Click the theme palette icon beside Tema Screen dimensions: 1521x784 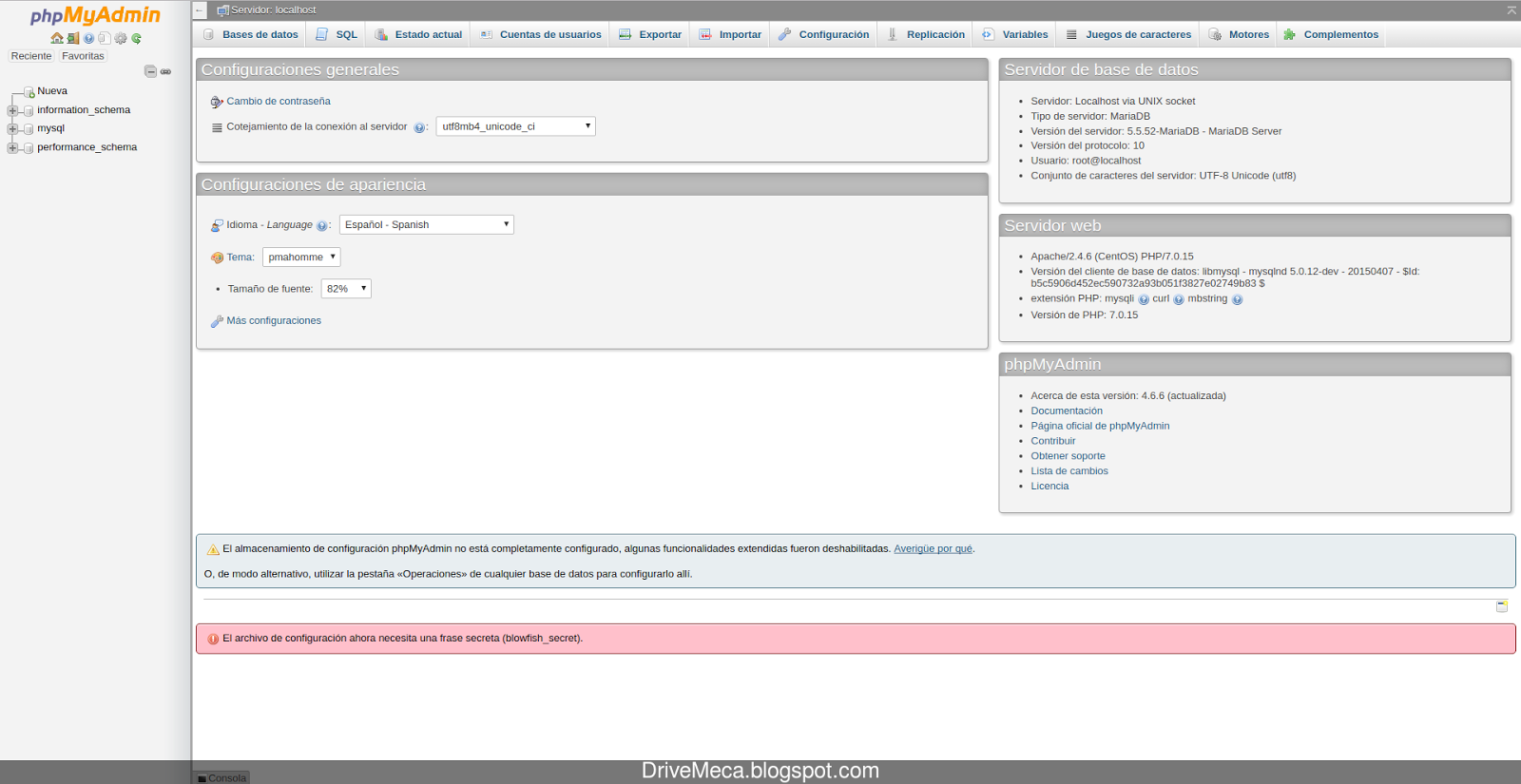point(217,258)
